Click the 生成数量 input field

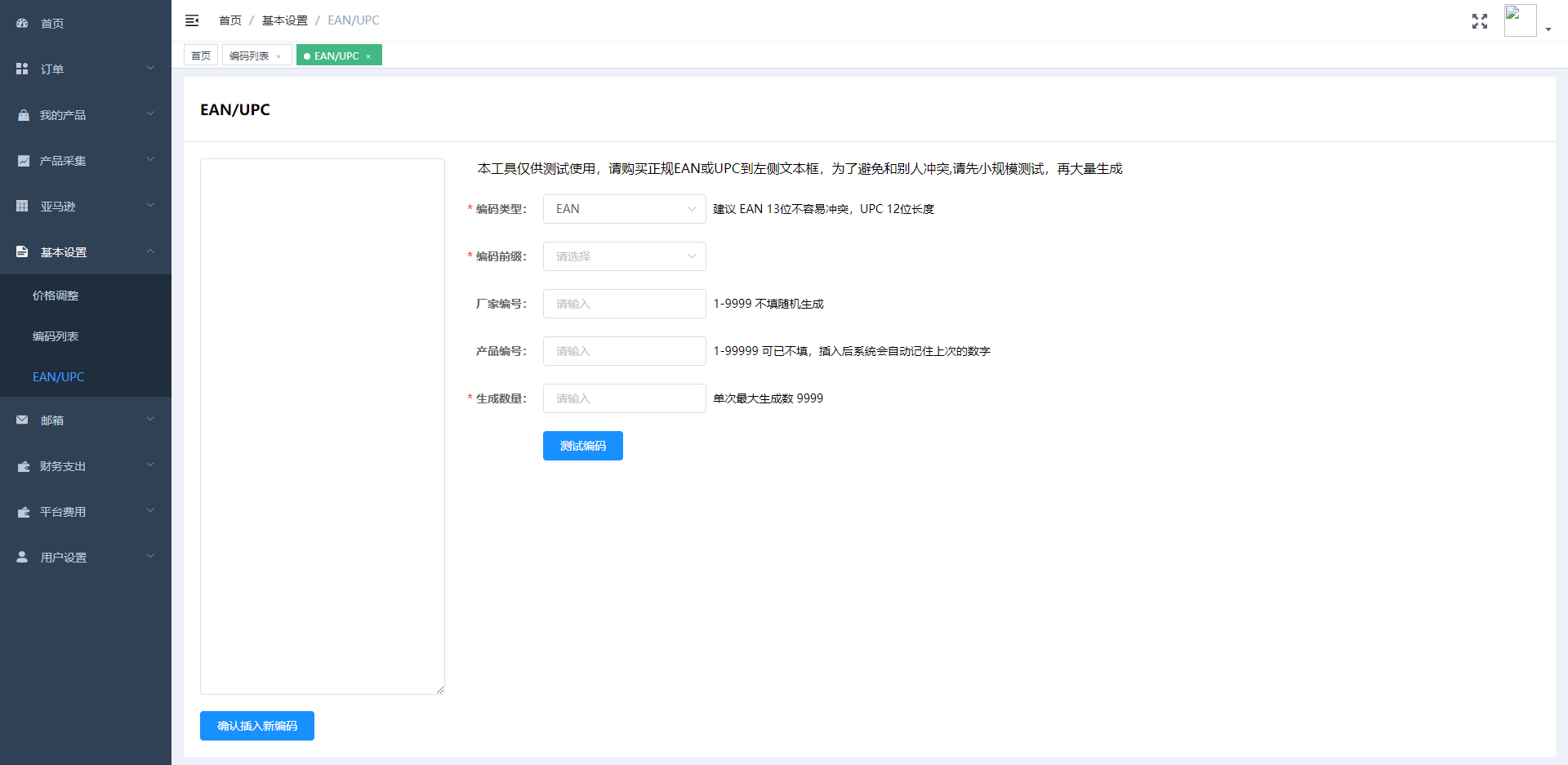624,398
